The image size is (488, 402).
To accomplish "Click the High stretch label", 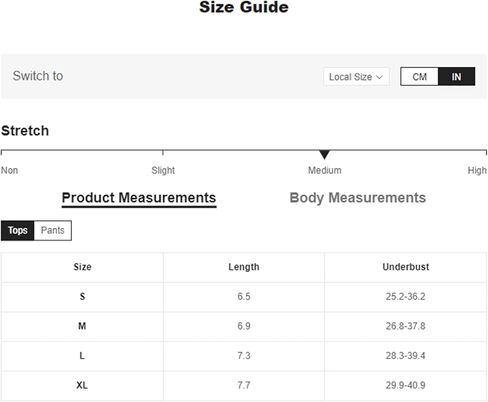I will point(477,171).
